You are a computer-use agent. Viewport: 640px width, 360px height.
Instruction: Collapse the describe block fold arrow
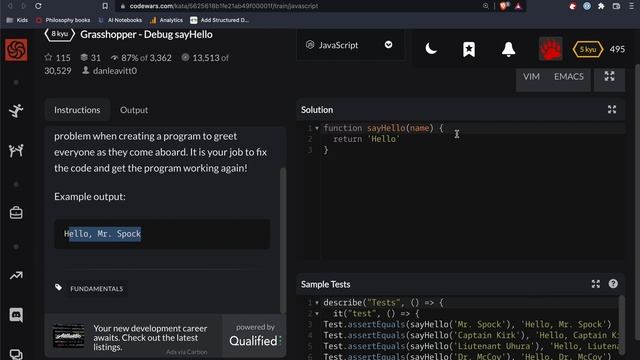pos(317,303)
